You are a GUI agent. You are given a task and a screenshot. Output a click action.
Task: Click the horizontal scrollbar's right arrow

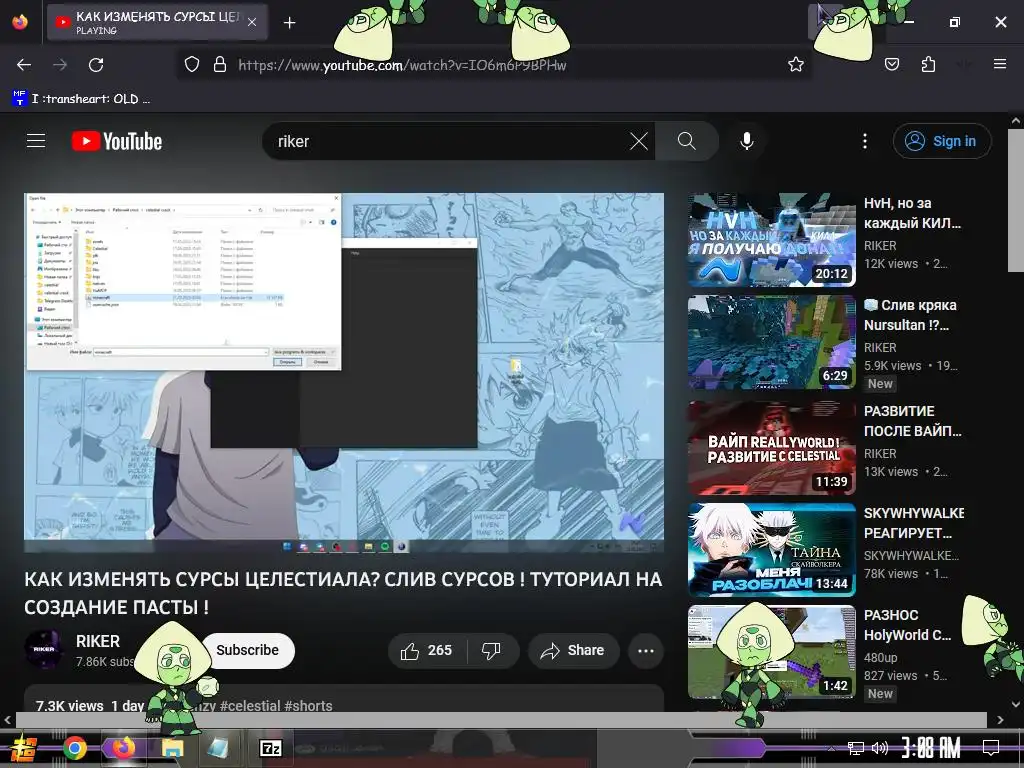(x=1000, y=720)
